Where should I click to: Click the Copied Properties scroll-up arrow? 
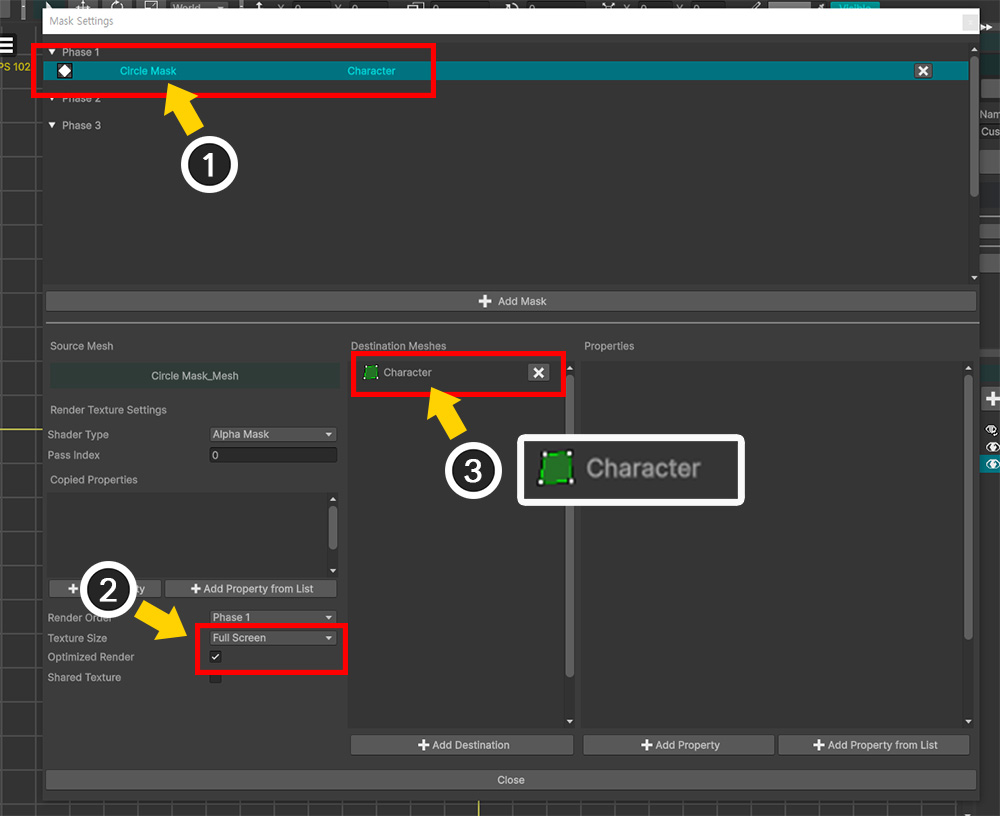[x=332, y=499]
